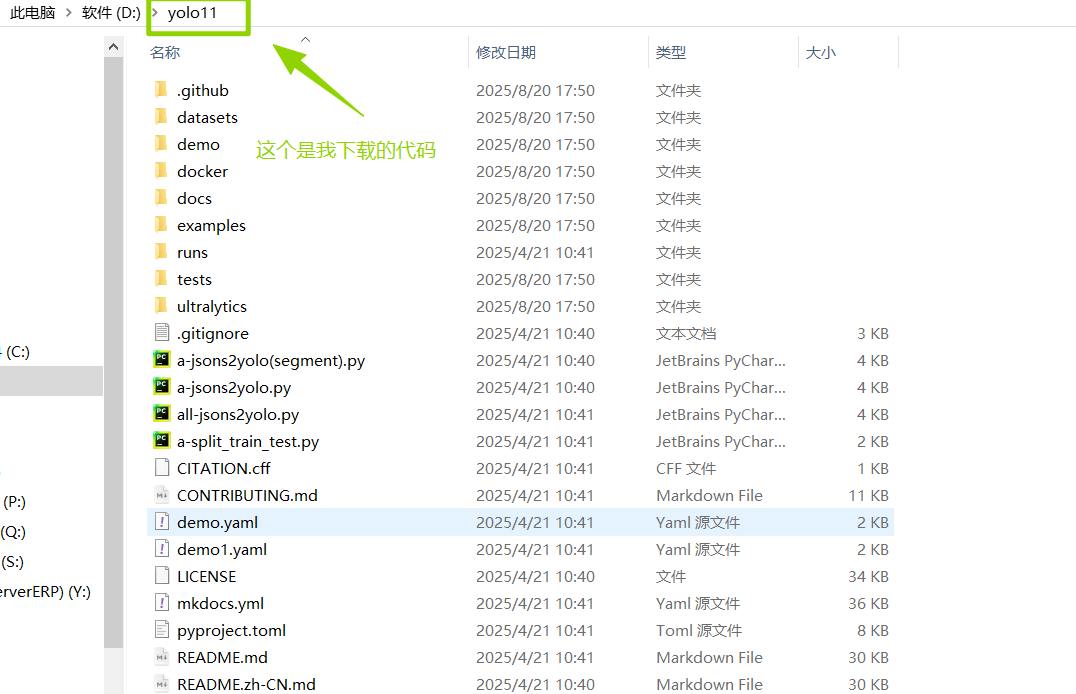Go to 软件 (D:) in the address bar
This screenshot has width=1076, height=694.
[x=111, y=12]
